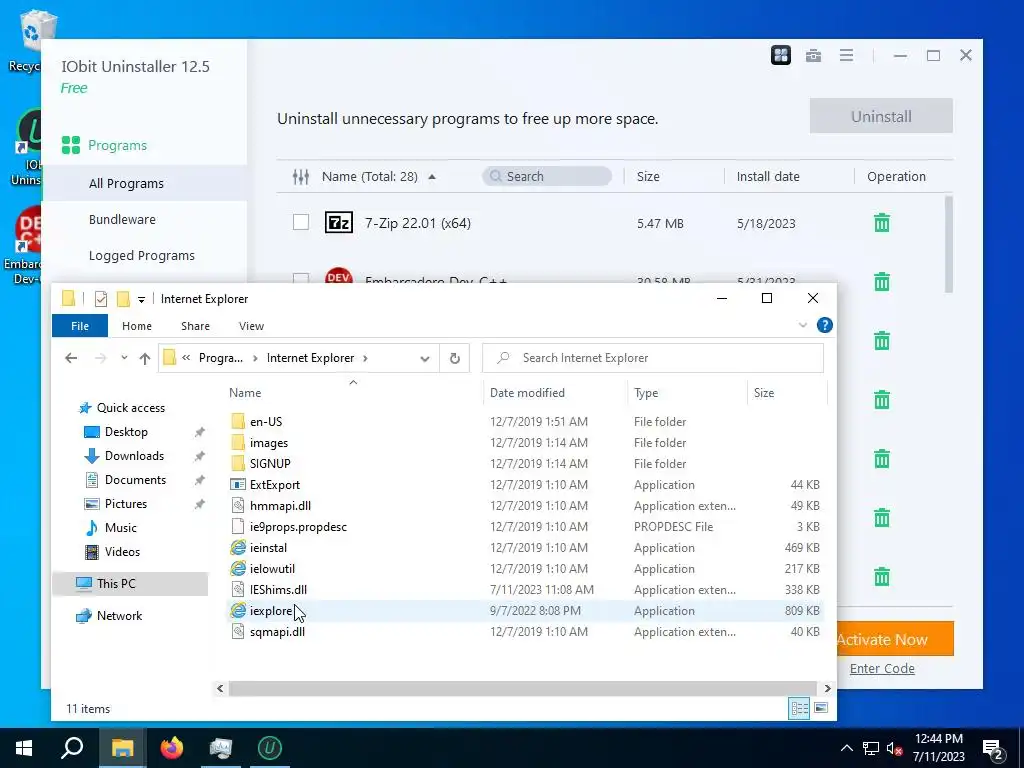
Task: Open Home ribbon tab in Explorer
Action: tap(136, 326)
